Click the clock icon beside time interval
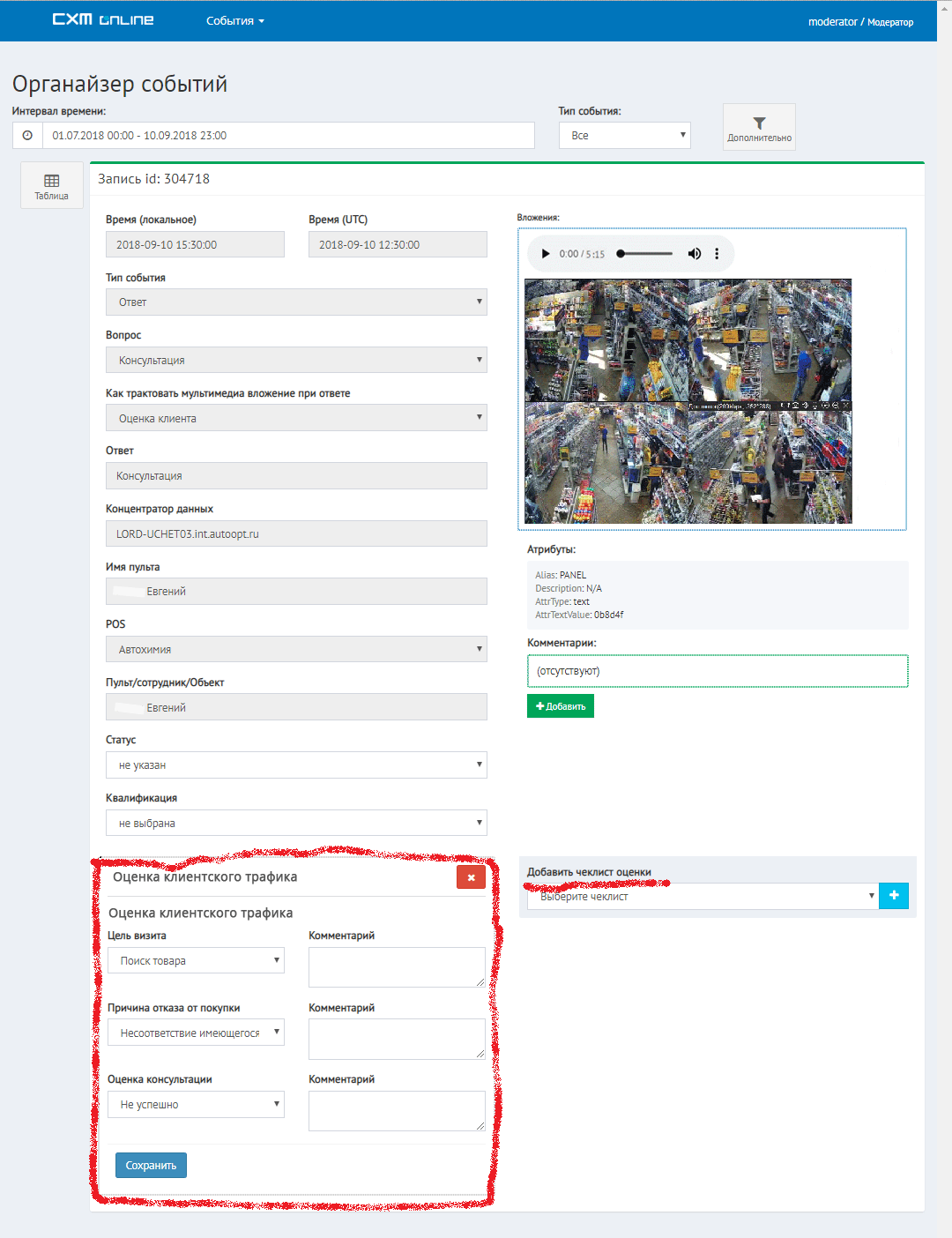952x1238 pixels. (x=27, y=136)
